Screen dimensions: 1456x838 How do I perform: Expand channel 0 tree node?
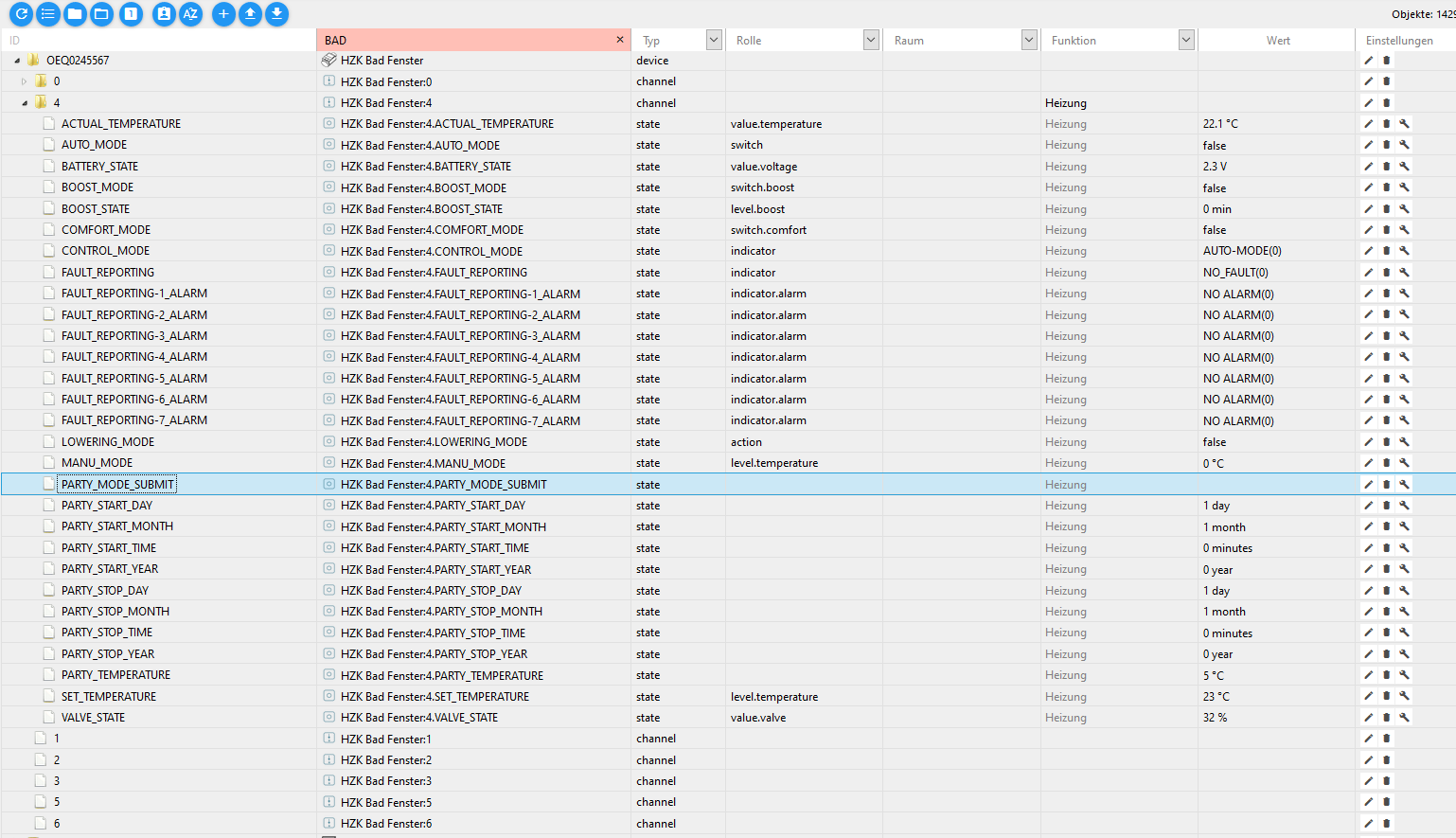point(25,81)
